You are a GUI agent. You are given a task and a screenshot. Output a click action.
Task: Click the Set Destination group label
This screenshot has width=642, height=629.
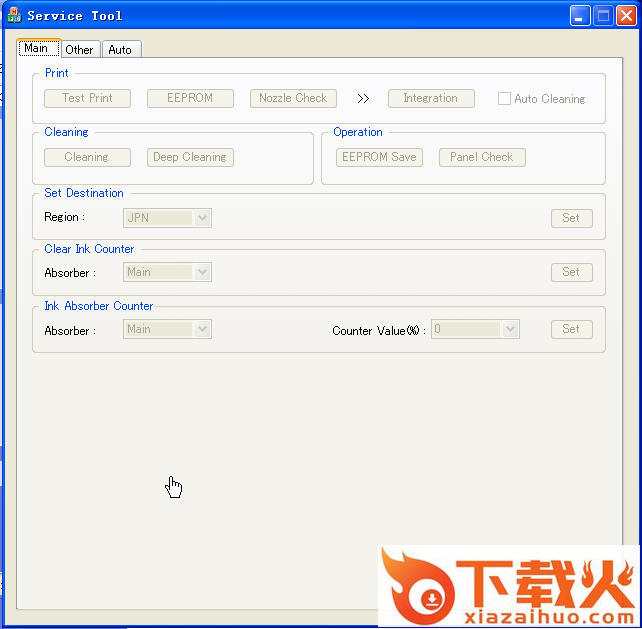(x=84, y=193)
